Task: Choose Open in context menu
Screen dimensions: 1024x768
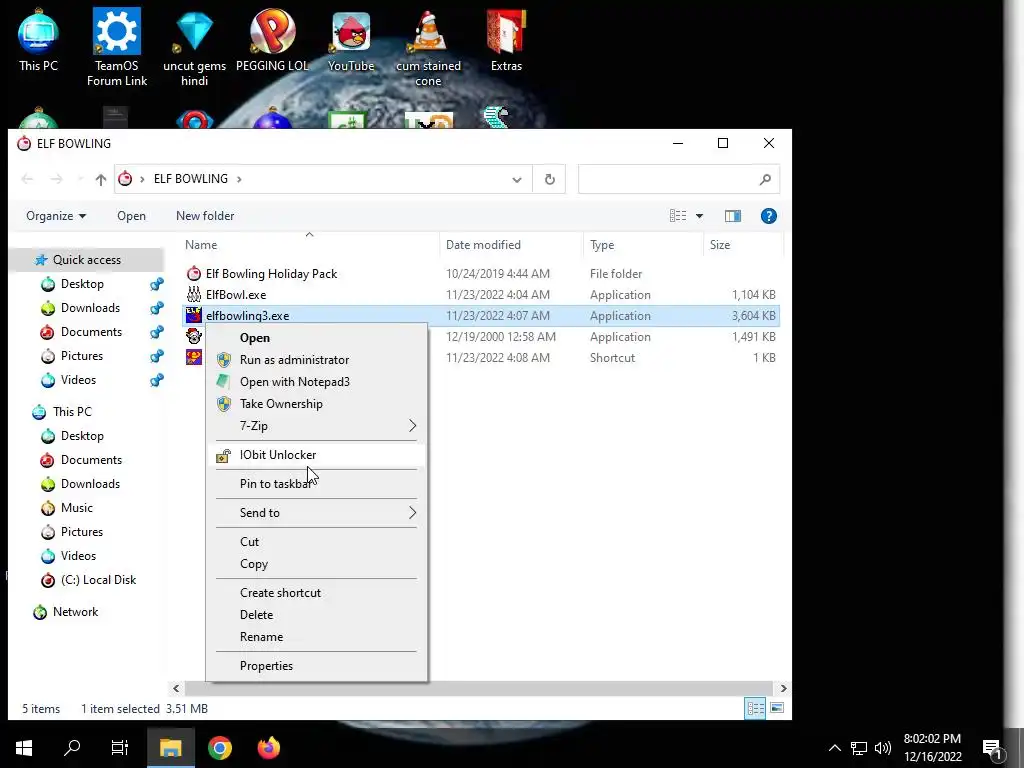Action: coord(317,338)
